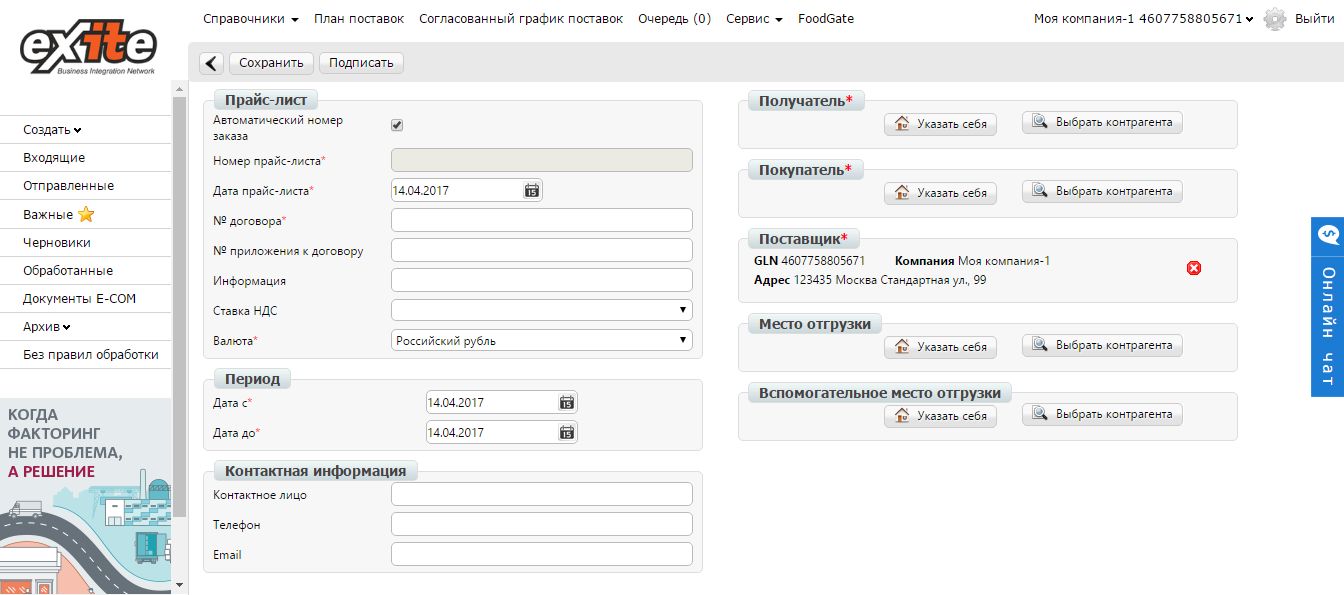Open calendar picker for Дата прайс-листа
1344x595 pixels.
[532, 189]
